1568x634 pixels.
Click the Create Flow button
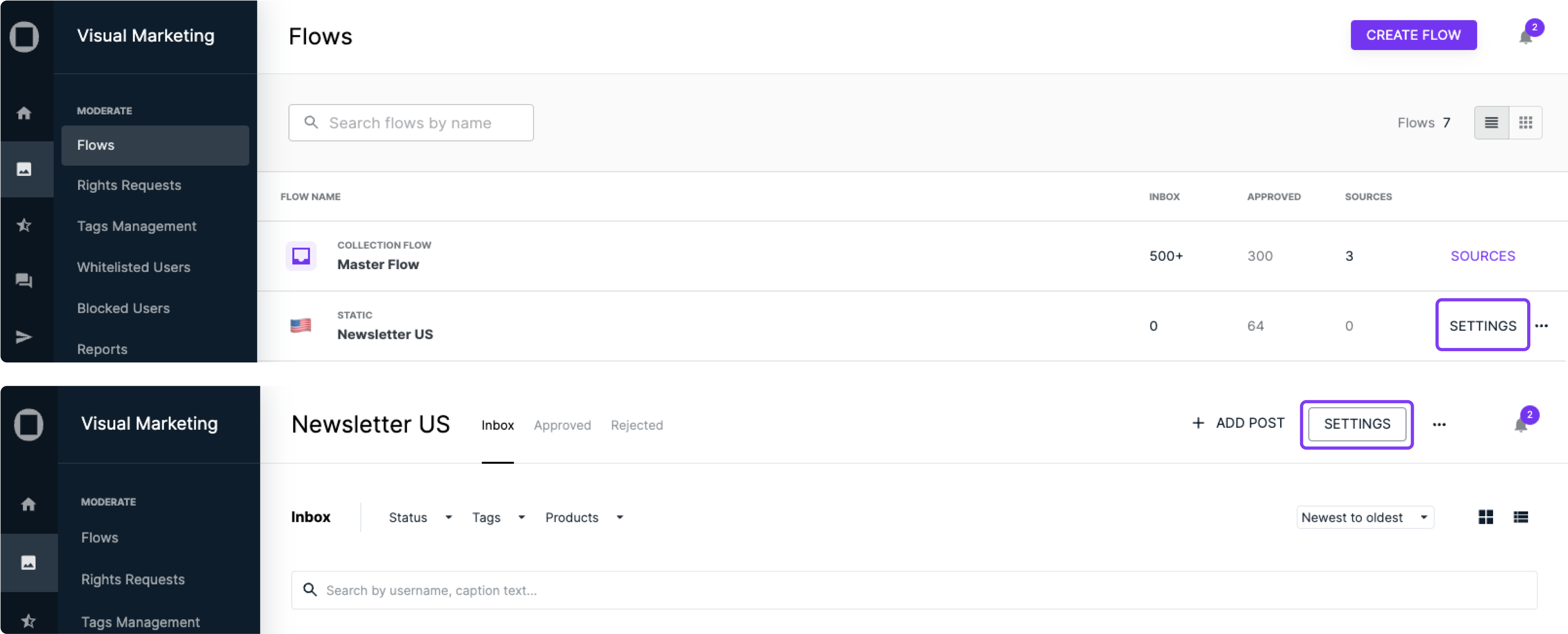coord(1413,35)
